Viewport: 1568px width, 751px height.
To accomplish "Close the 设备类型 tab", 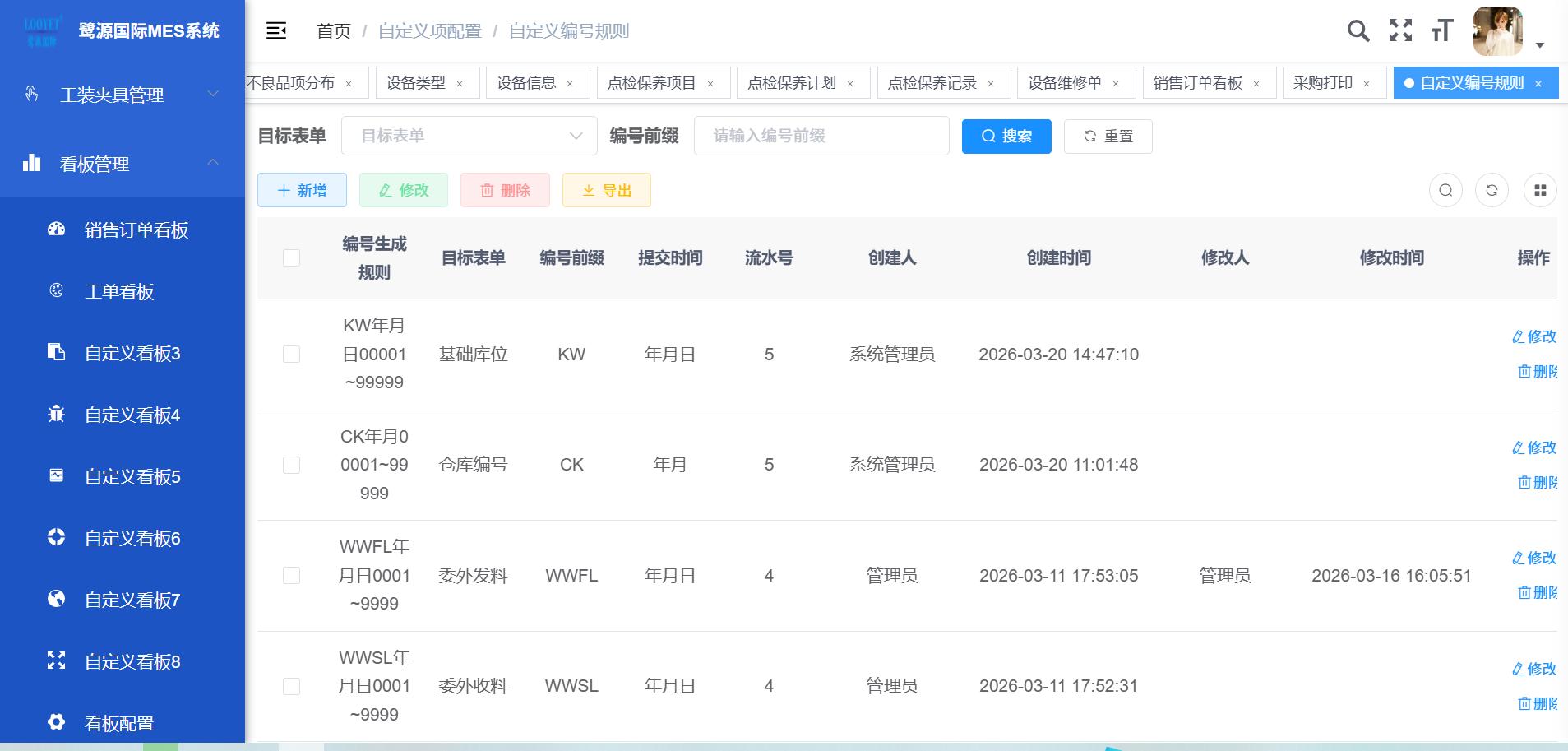I will [x=460, y=84].
